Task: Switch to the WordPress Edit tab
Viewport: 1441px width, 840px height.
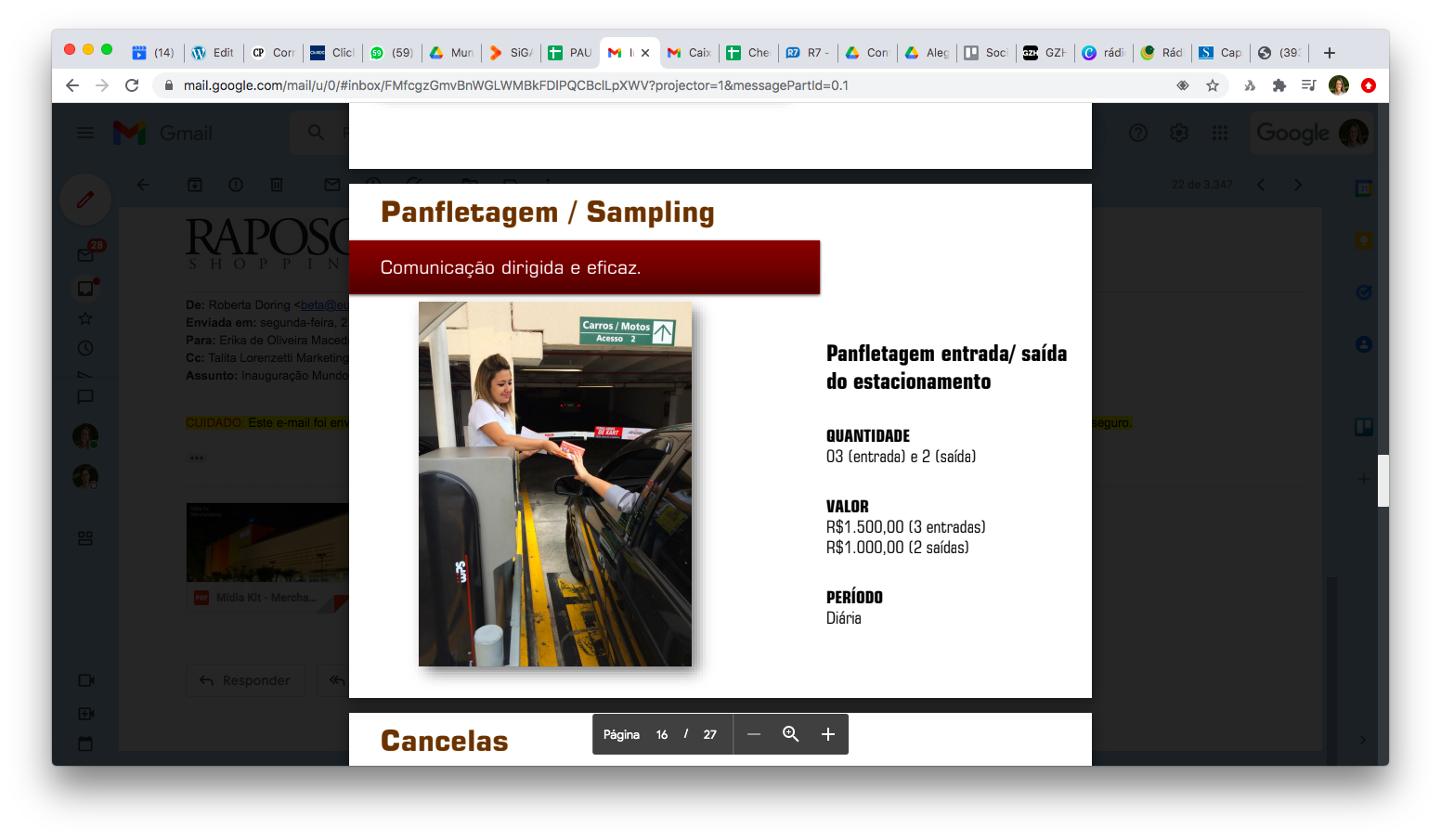Action: pyautogui.click(x=213, y=53)
